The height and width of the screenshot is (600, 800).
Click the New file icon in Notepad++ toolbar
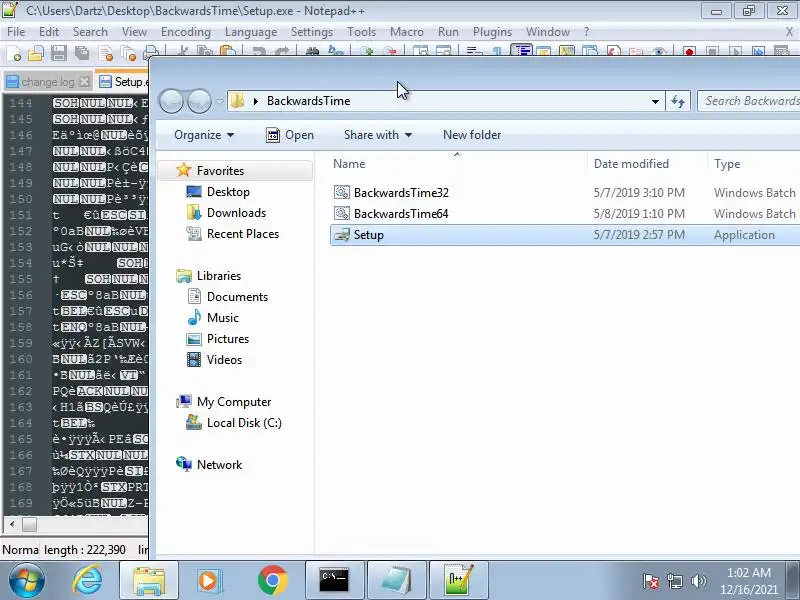(x=14, y=53)
